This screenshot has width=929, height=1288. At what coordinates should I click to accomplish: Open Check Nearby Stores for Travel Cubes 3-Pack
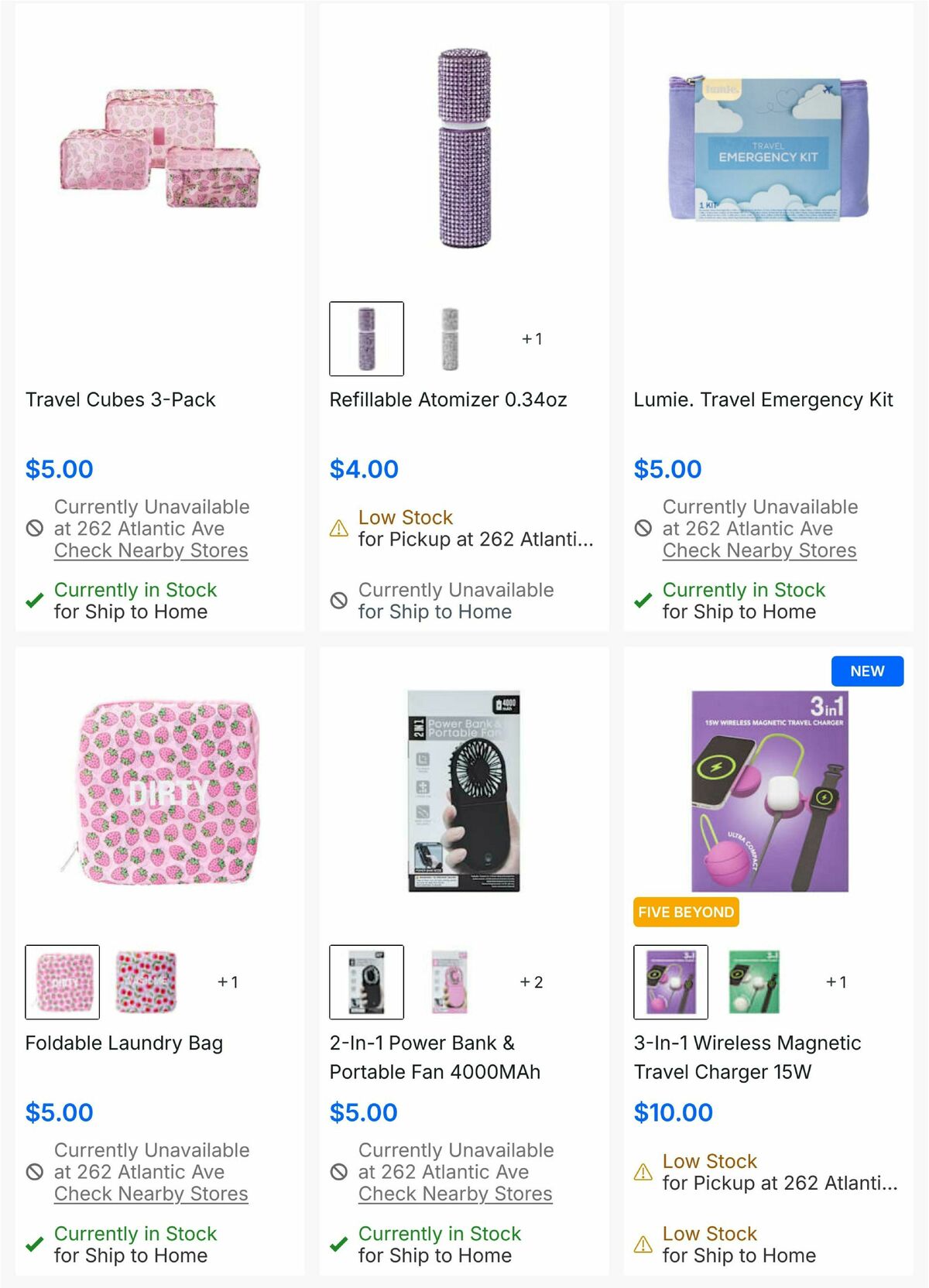coord(150,550)
